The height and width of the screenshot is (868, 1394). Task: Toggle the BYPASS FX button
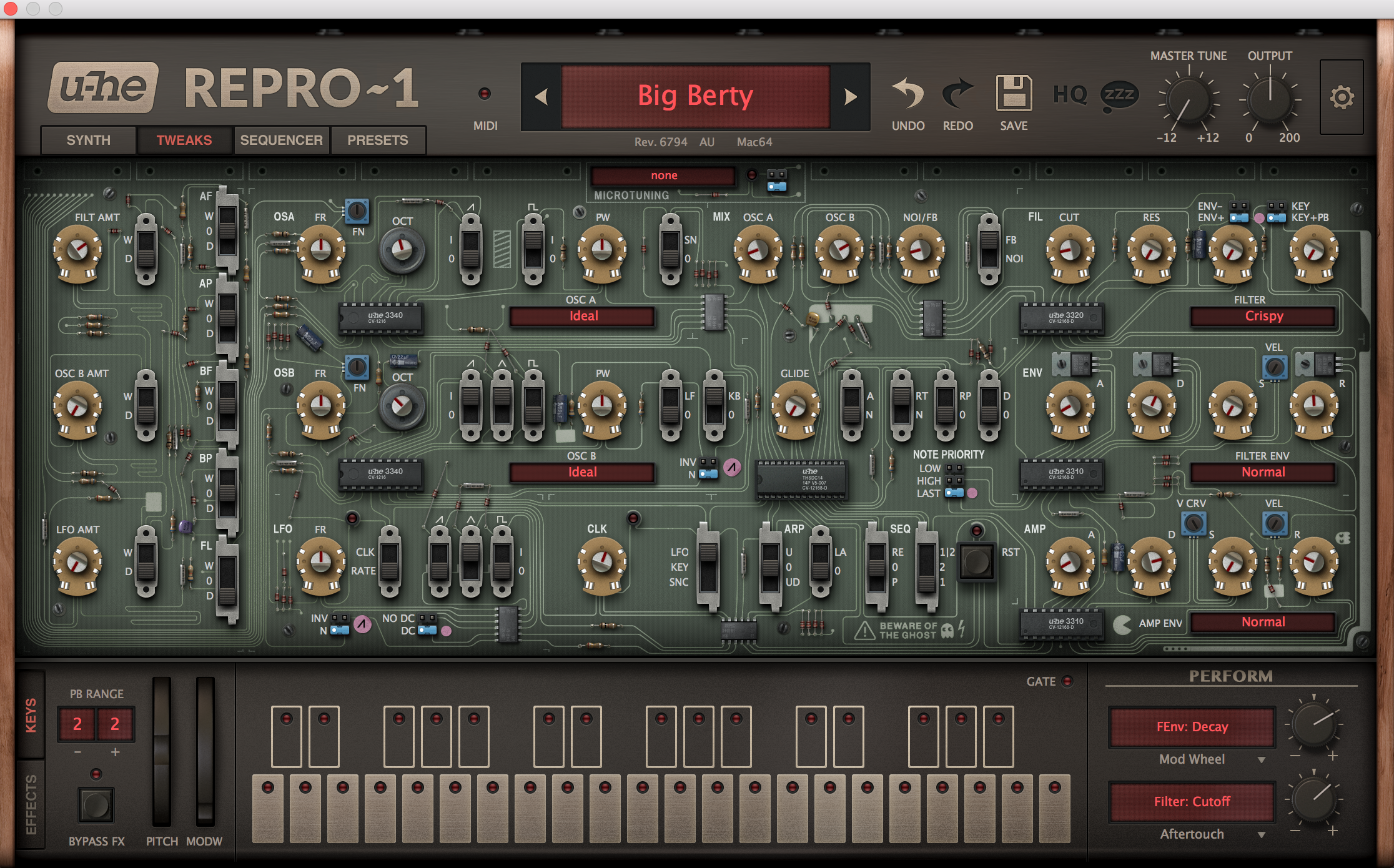(x=96, y=804)
